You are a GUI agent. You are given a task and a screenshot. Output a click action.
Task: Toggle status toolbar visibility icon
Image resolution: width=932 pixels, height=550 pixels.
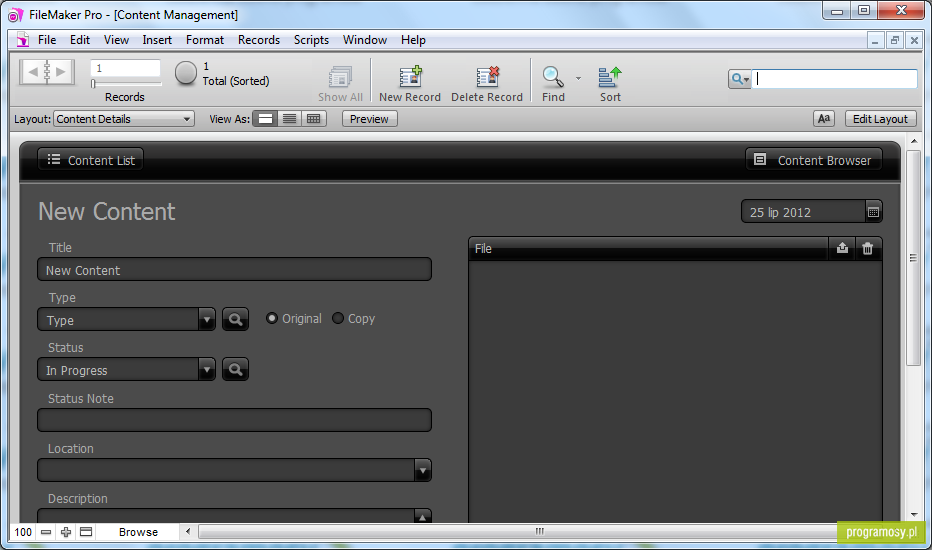[x=86, y=532]
